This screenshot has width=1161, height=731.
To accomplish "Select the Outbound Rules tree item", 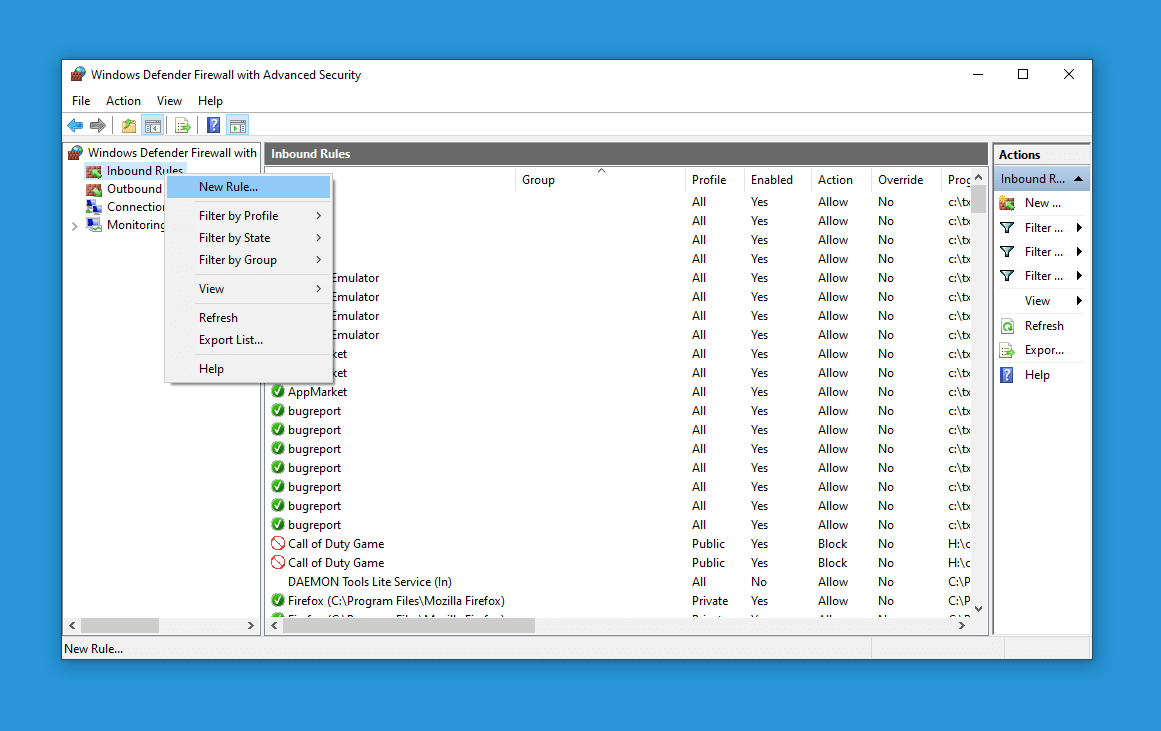I will pyautogui.click(x=134, y=189).
